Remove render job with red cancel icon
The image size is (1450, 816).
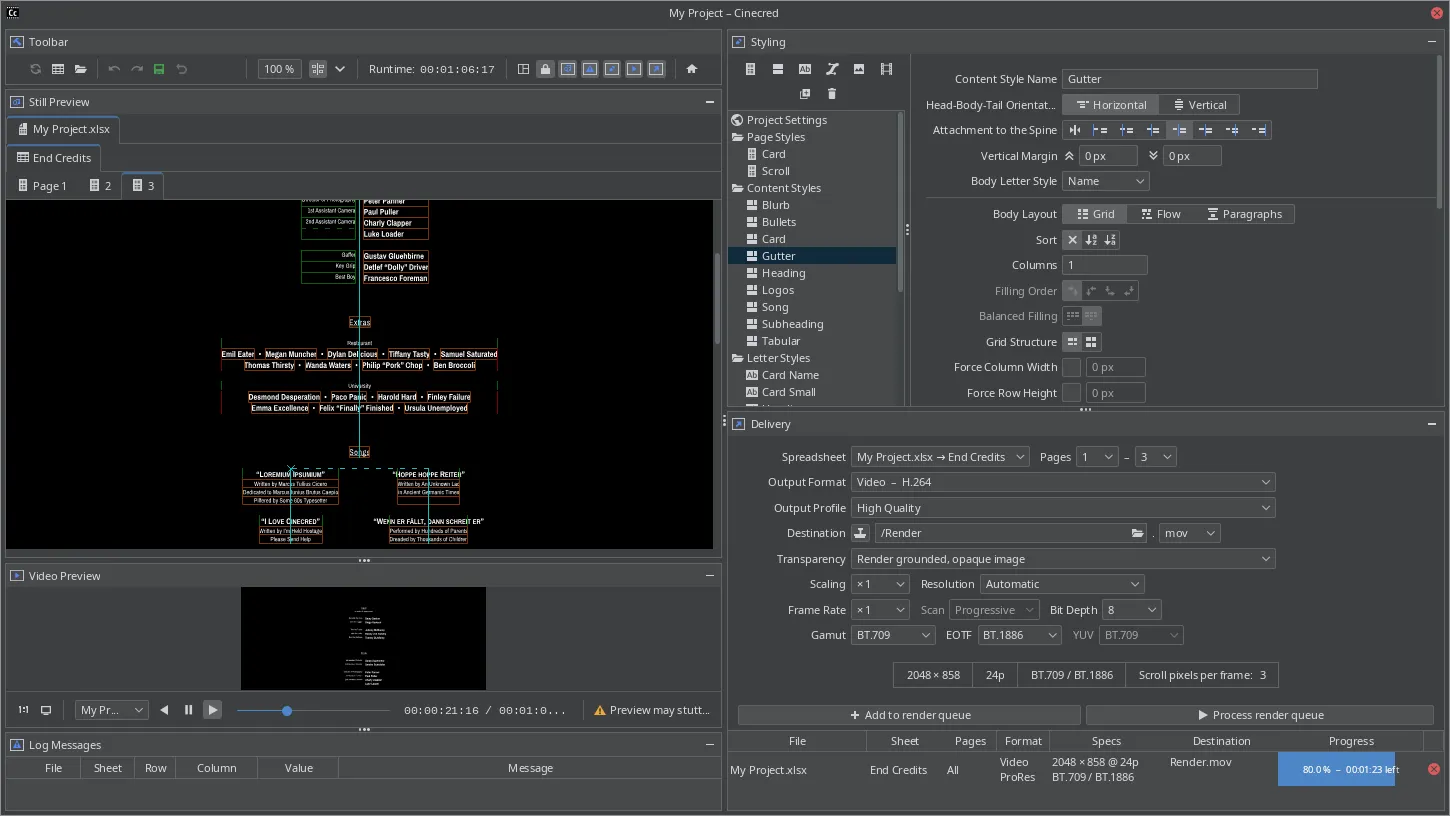tap(1434, 769)
